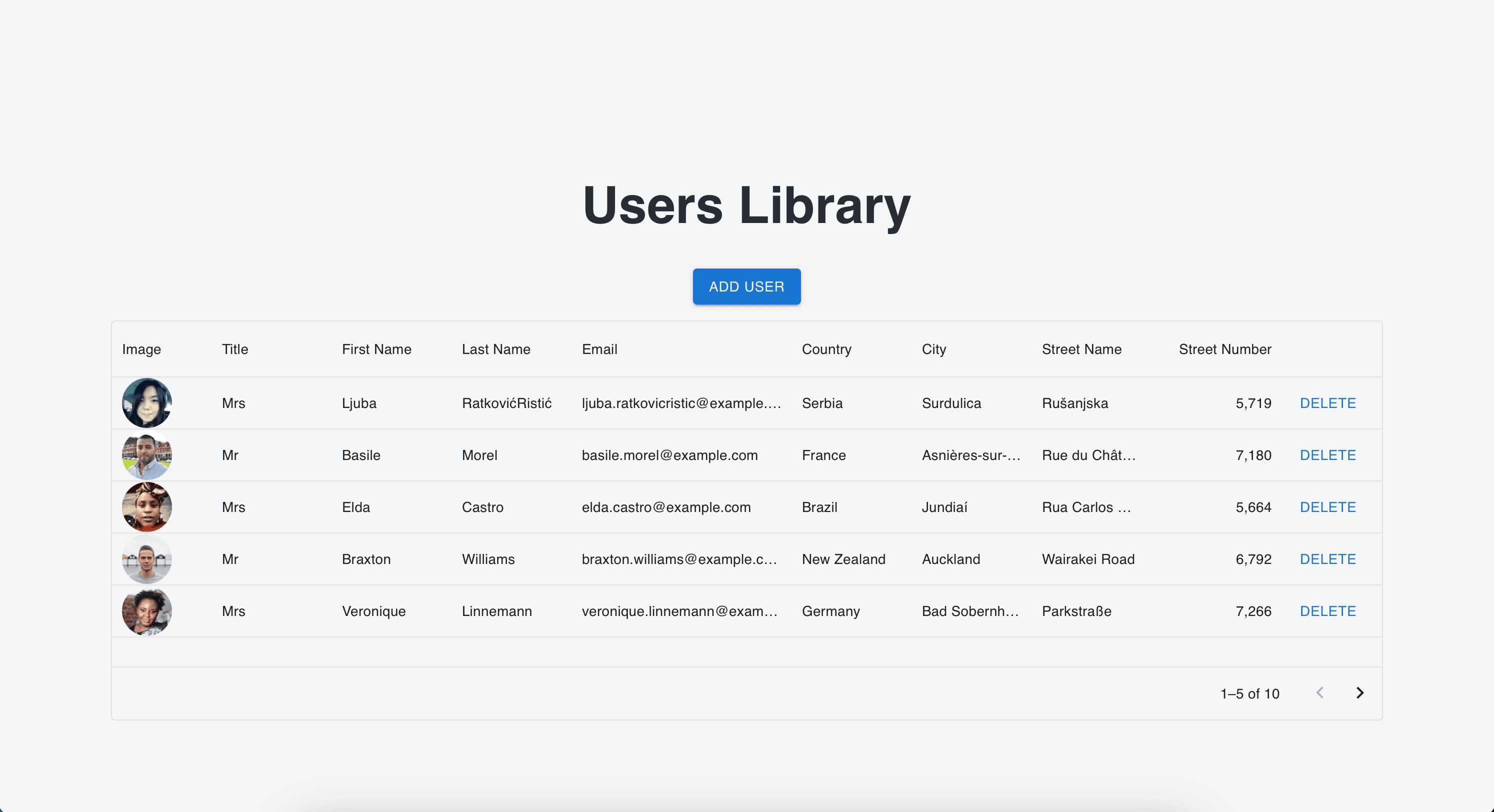Viewport: 1494px width, 812px height.
Task: Click the braxton.williams@example email cell
Action: tap(679, 559)
